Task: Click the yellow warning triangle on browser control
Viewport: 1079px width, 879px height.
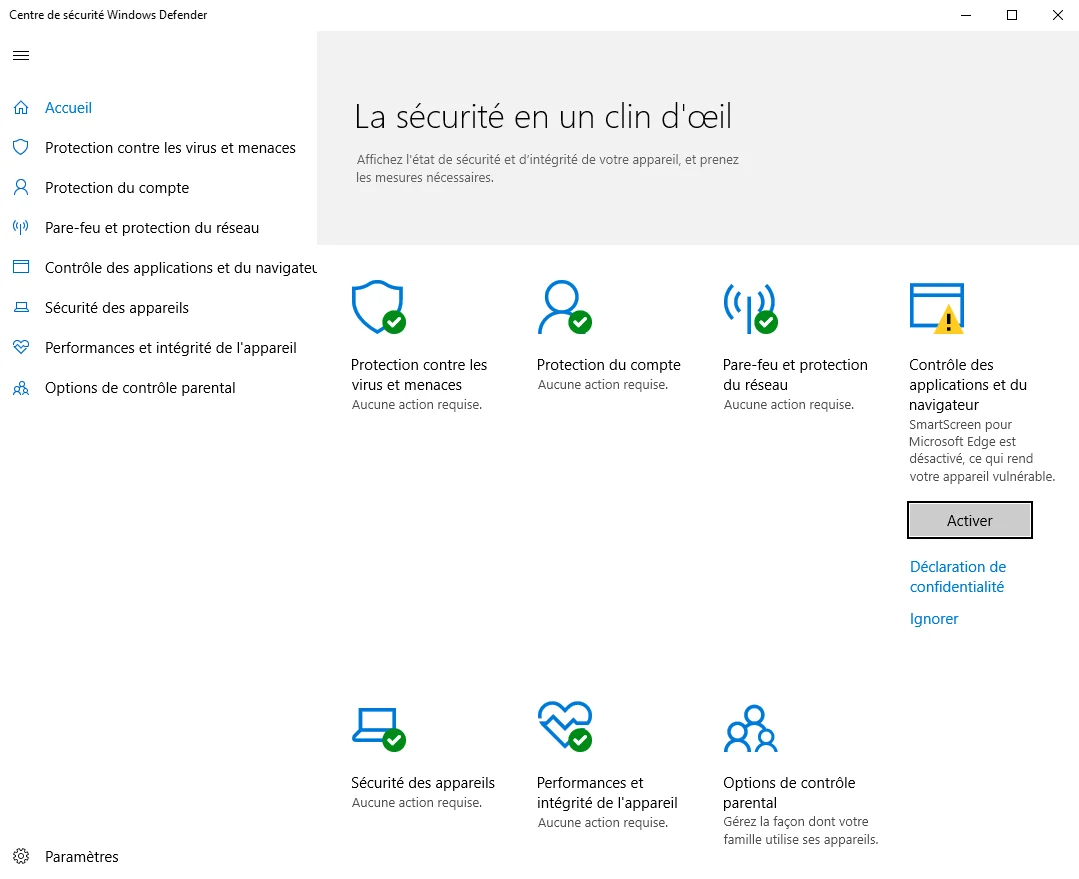Action: 947,318
